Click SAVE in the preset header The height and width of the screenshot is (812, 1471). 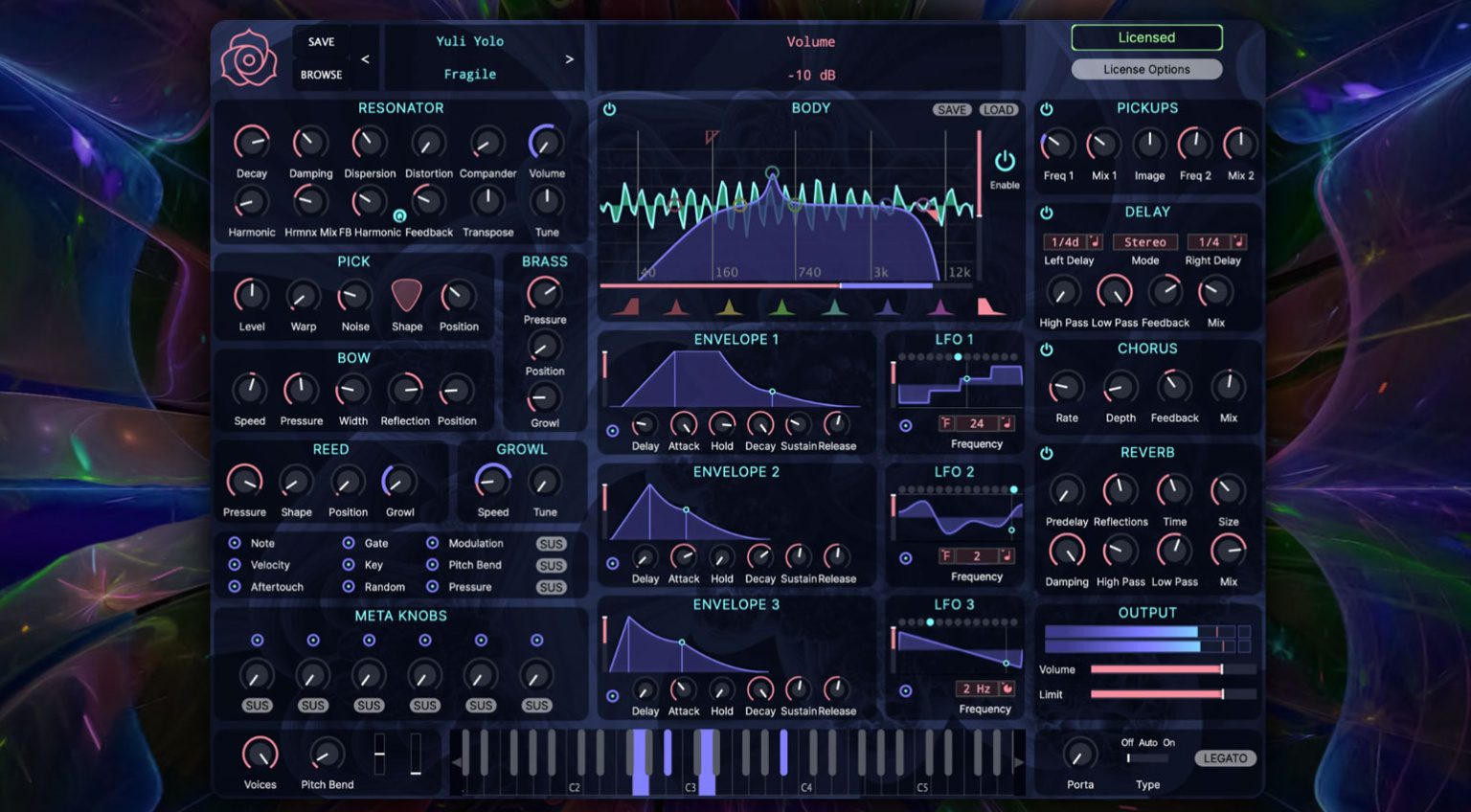click(321, 42)
